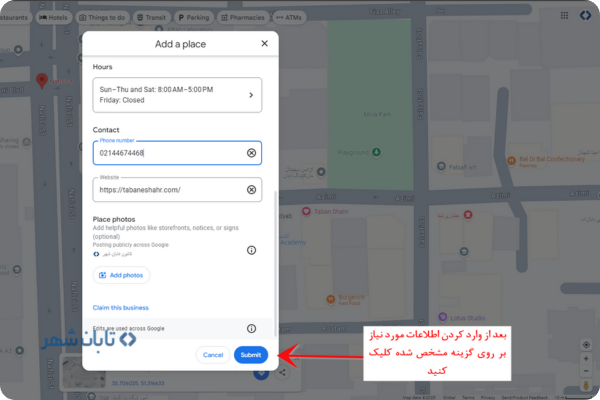Clear the phone number with X icon
The height and width of the screenshot is (400, 600).
[x=251, y=153]
